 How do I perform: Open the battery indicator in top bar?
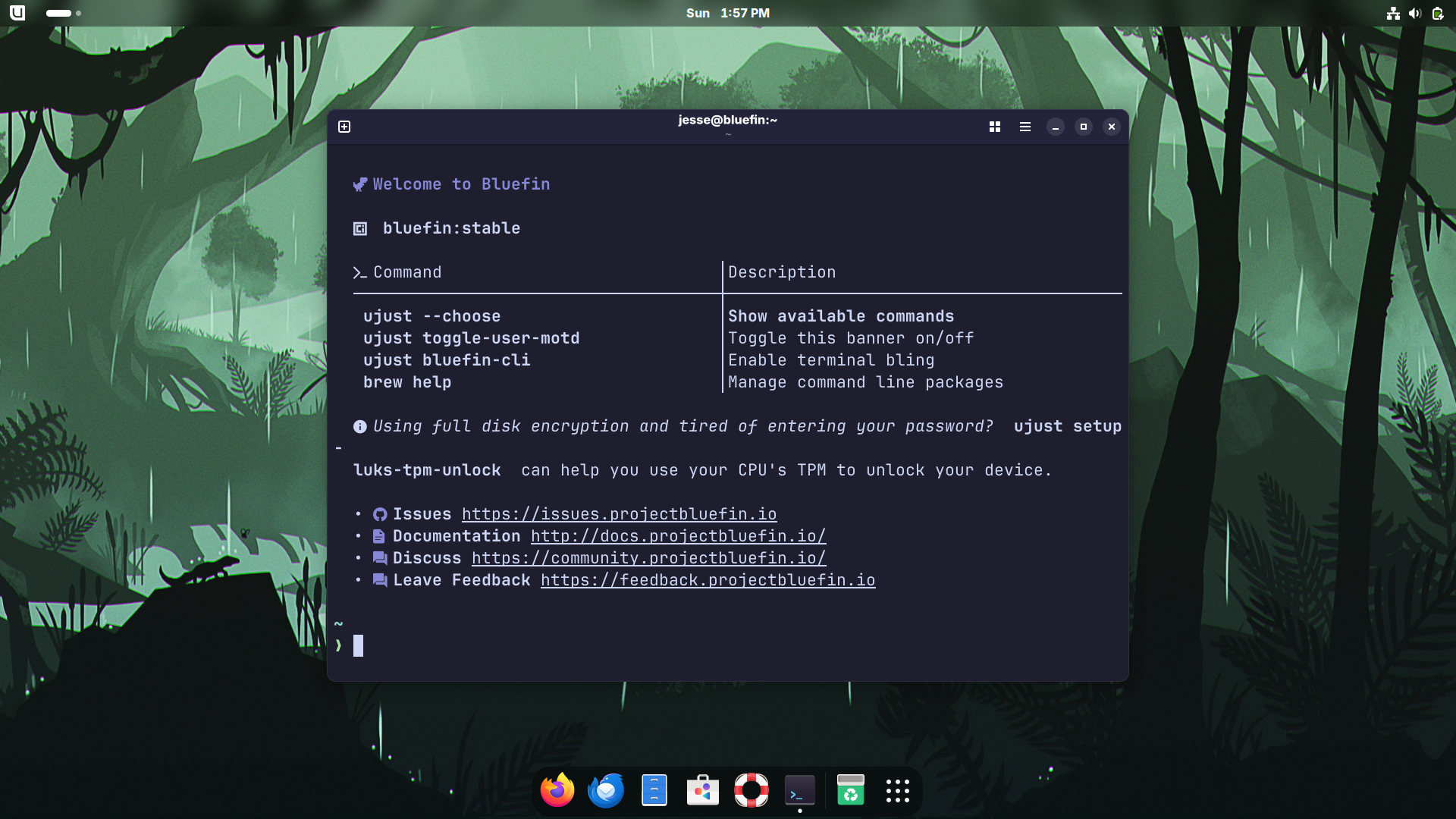coord(1438,13)
